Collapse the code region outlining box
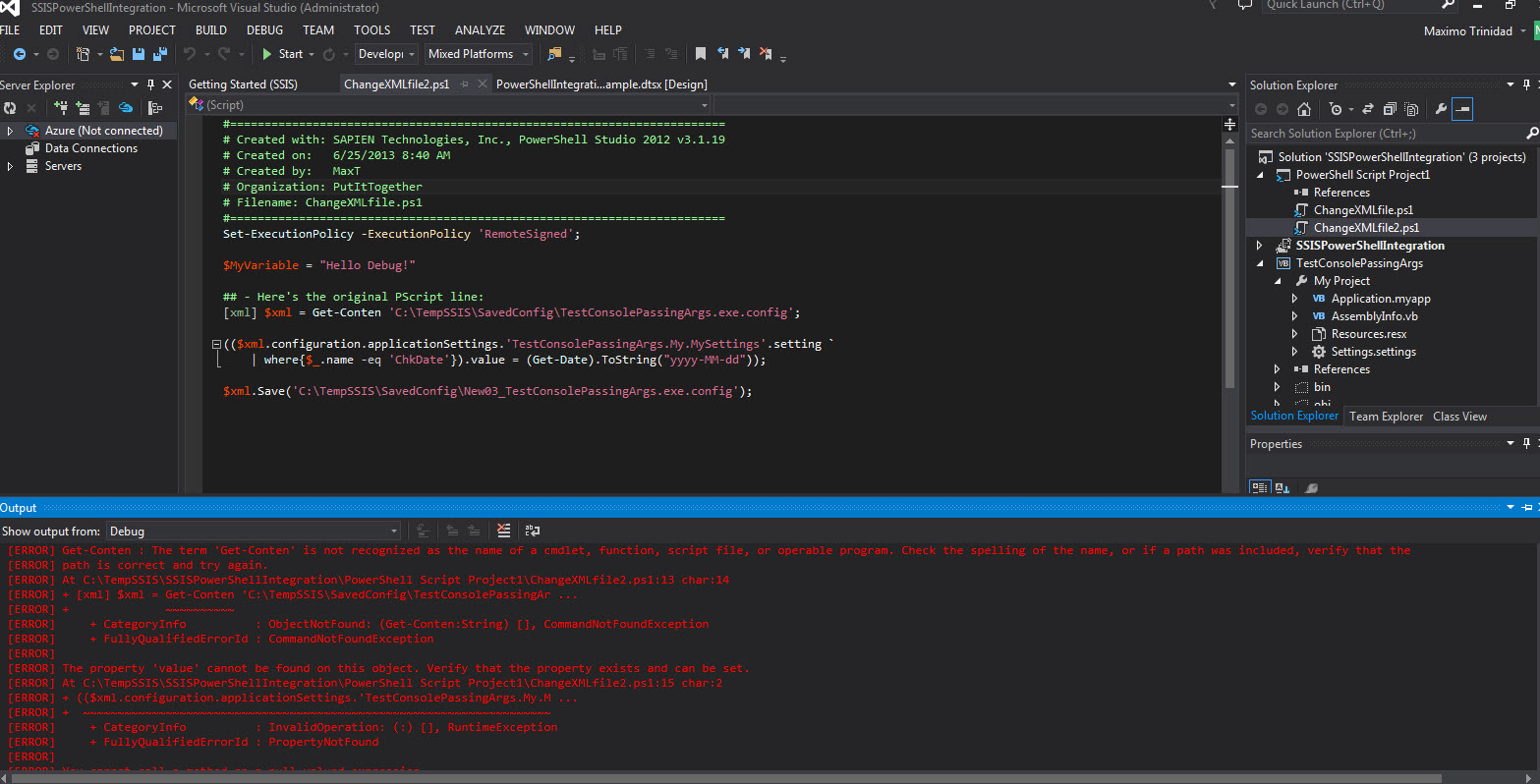Screen dimensions: 1540x784 [216, 345]
